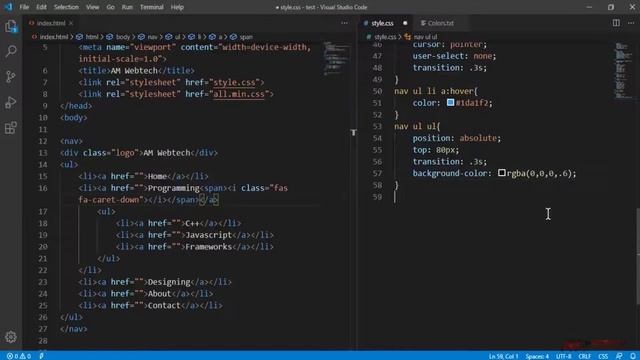Open the Source Control view
Screen dimensions: 640x360
11,77
